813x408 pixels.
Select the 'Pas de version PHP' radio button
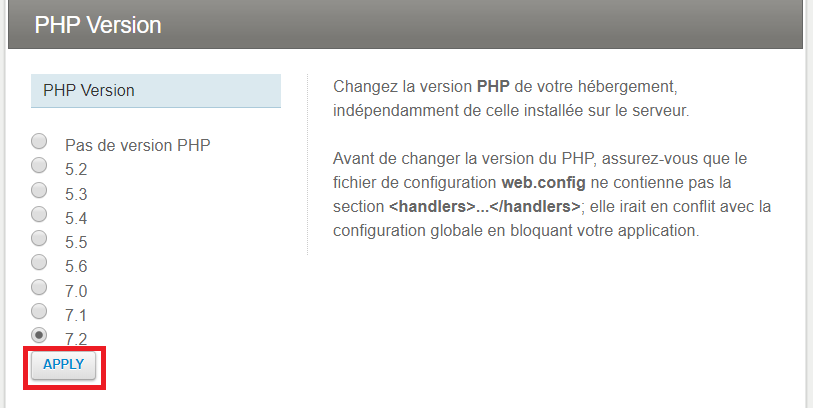click(39, 141)
